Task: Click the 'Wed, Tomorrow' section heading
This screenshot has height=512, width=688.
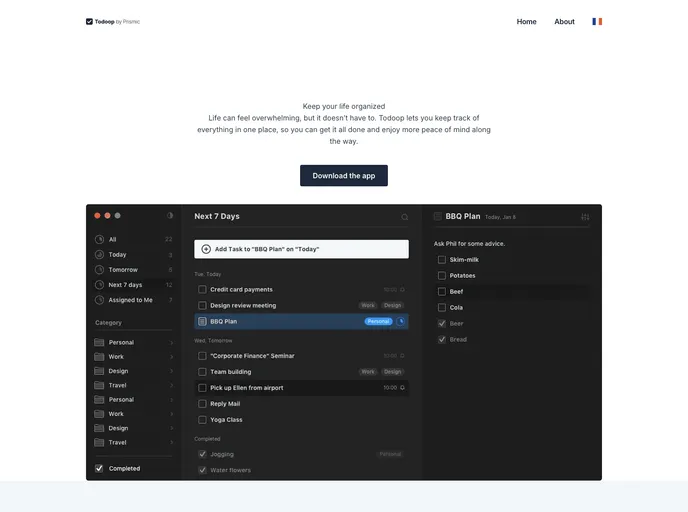Action: 213,340
